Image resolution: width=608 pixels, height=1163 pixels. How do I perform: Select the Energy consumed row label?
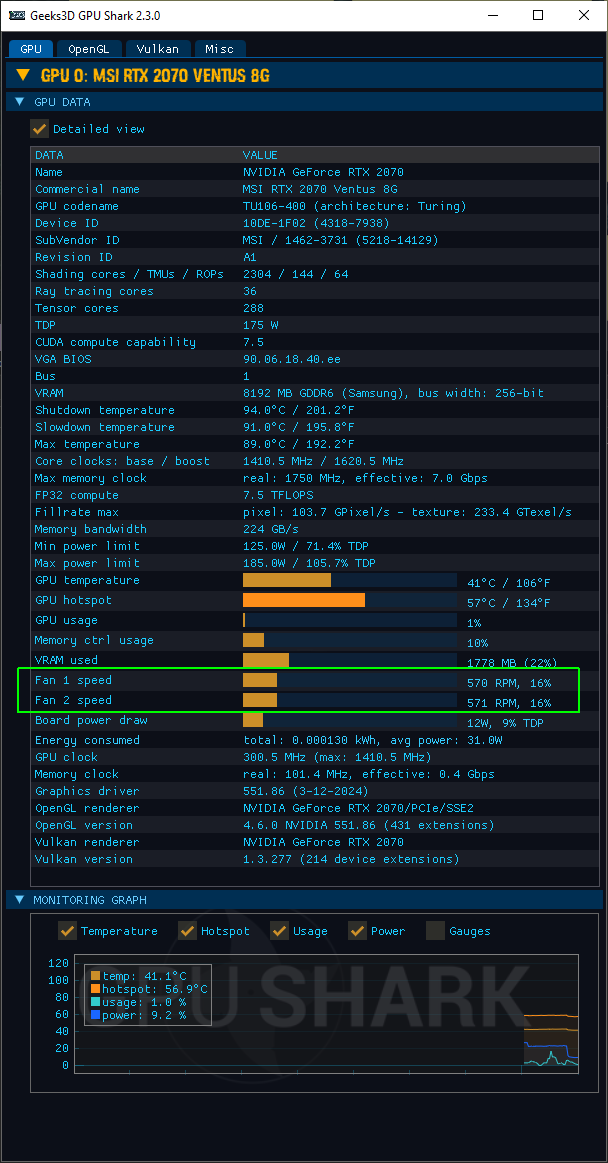(x=87, y=740)
